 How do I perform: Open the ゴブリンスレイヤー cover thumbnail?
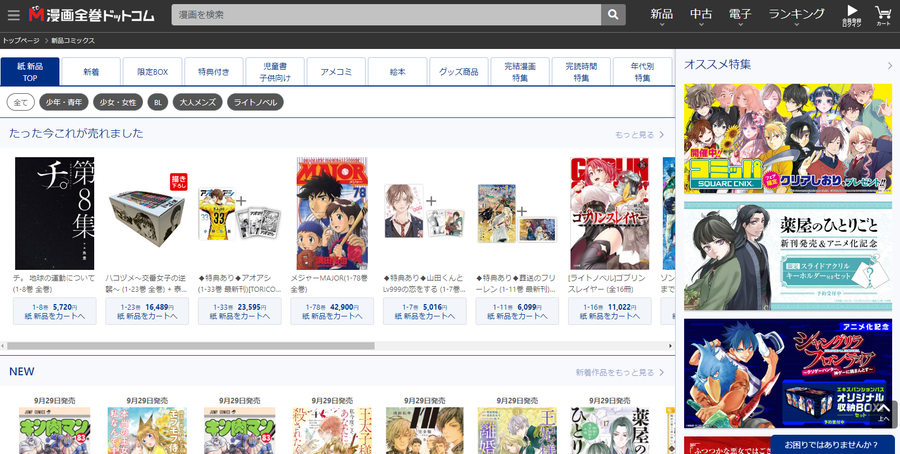pos(610,214)
